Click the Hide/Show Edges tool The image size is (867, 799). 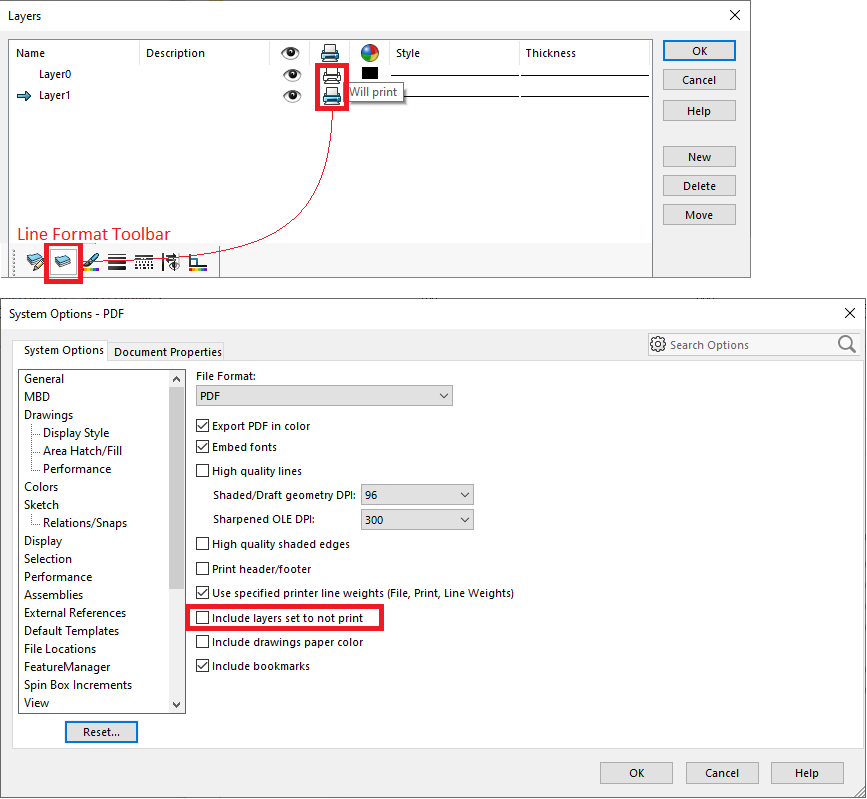click(171, 262)
